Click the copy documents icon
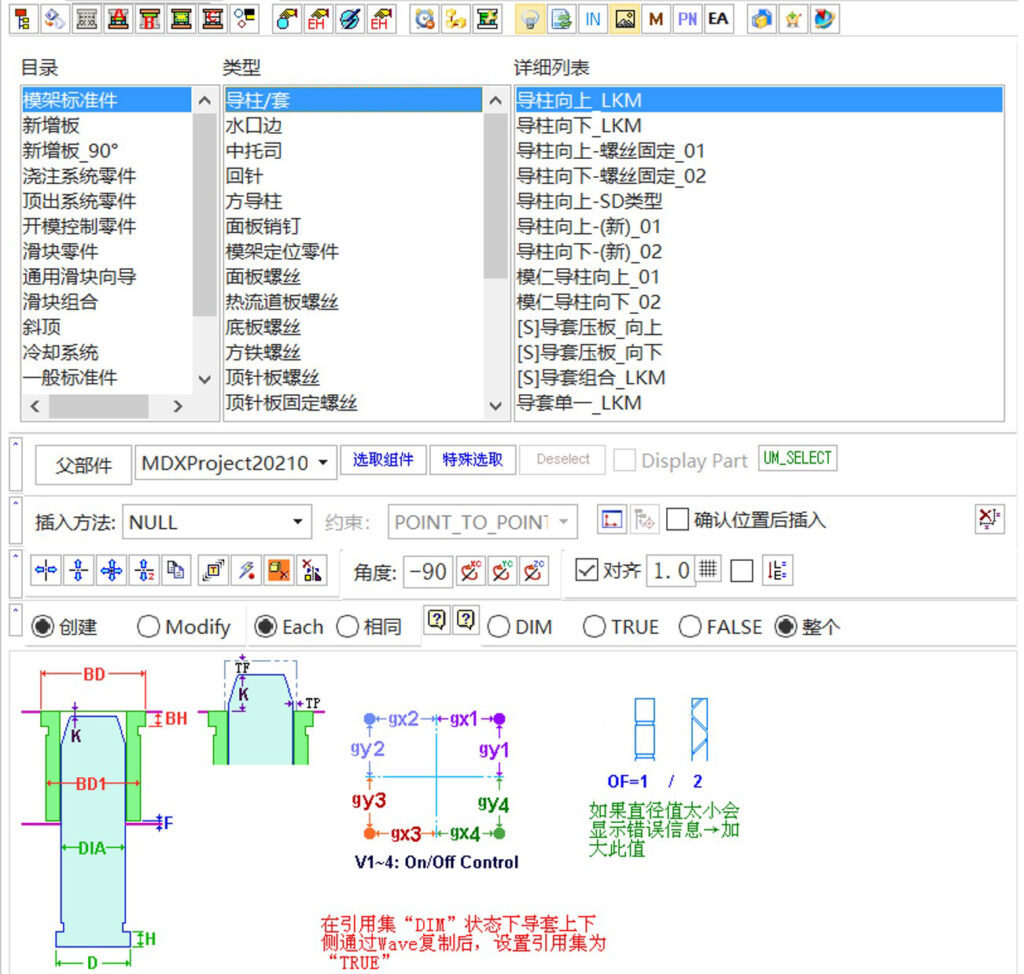 (176, 571)
